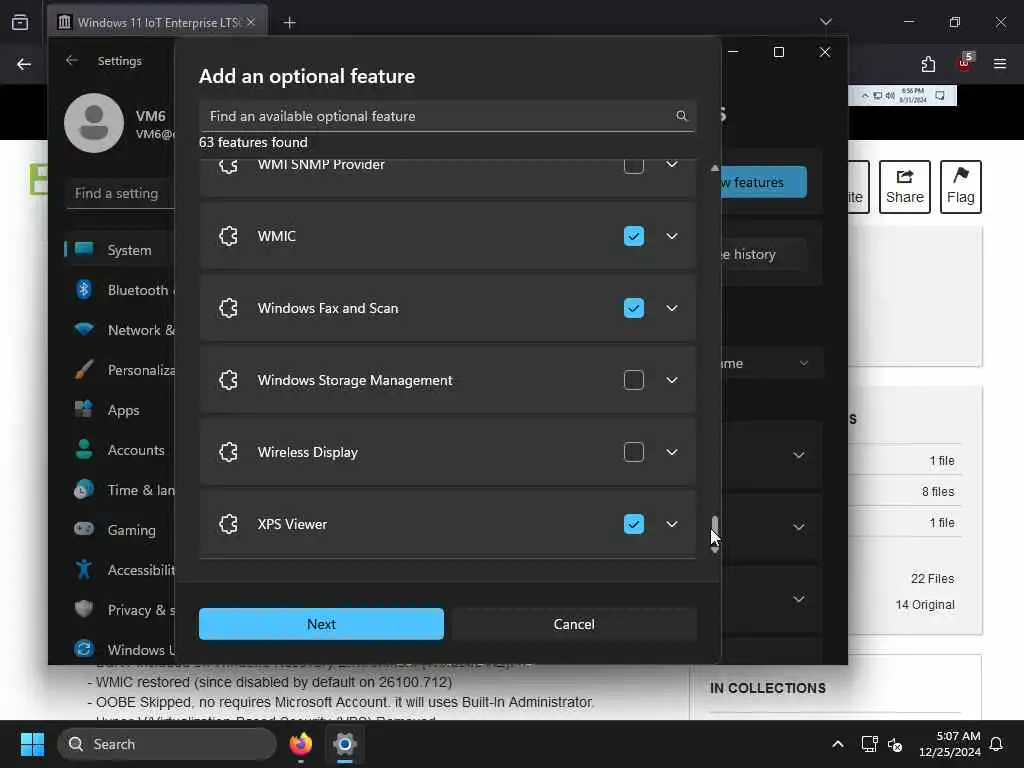
Task: Click the search magnifier in feature search box
Action: (x=681, y=116)
